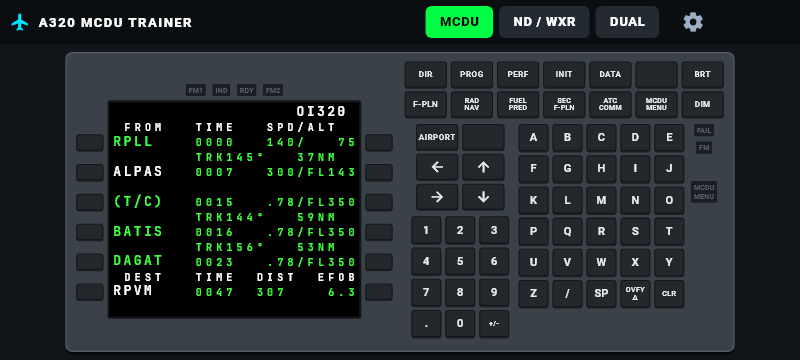Click the FM1 annunciator light

[x=196, y=90]
